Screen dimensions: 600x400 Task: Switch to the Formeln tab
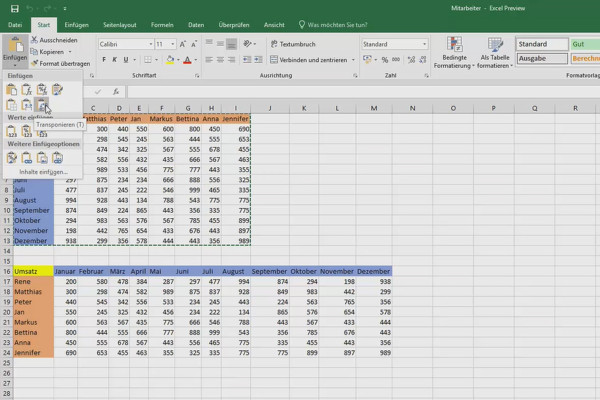(x=162, y=25)
